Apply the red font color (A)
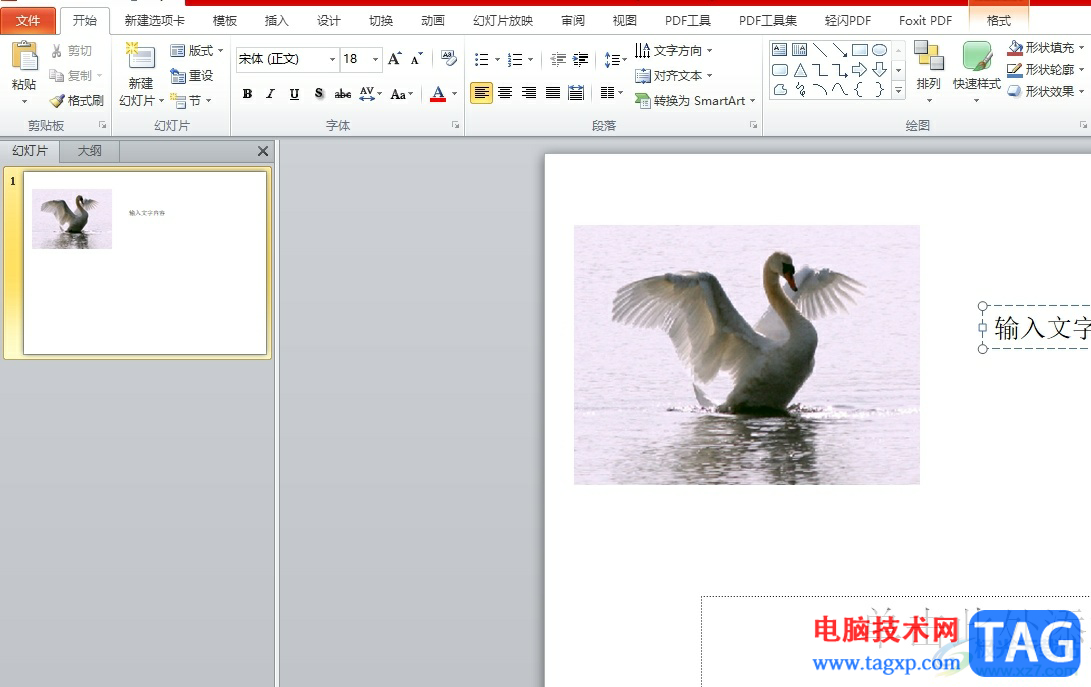1091x687 pixels. pyautogui.click(x=438, y=93)
